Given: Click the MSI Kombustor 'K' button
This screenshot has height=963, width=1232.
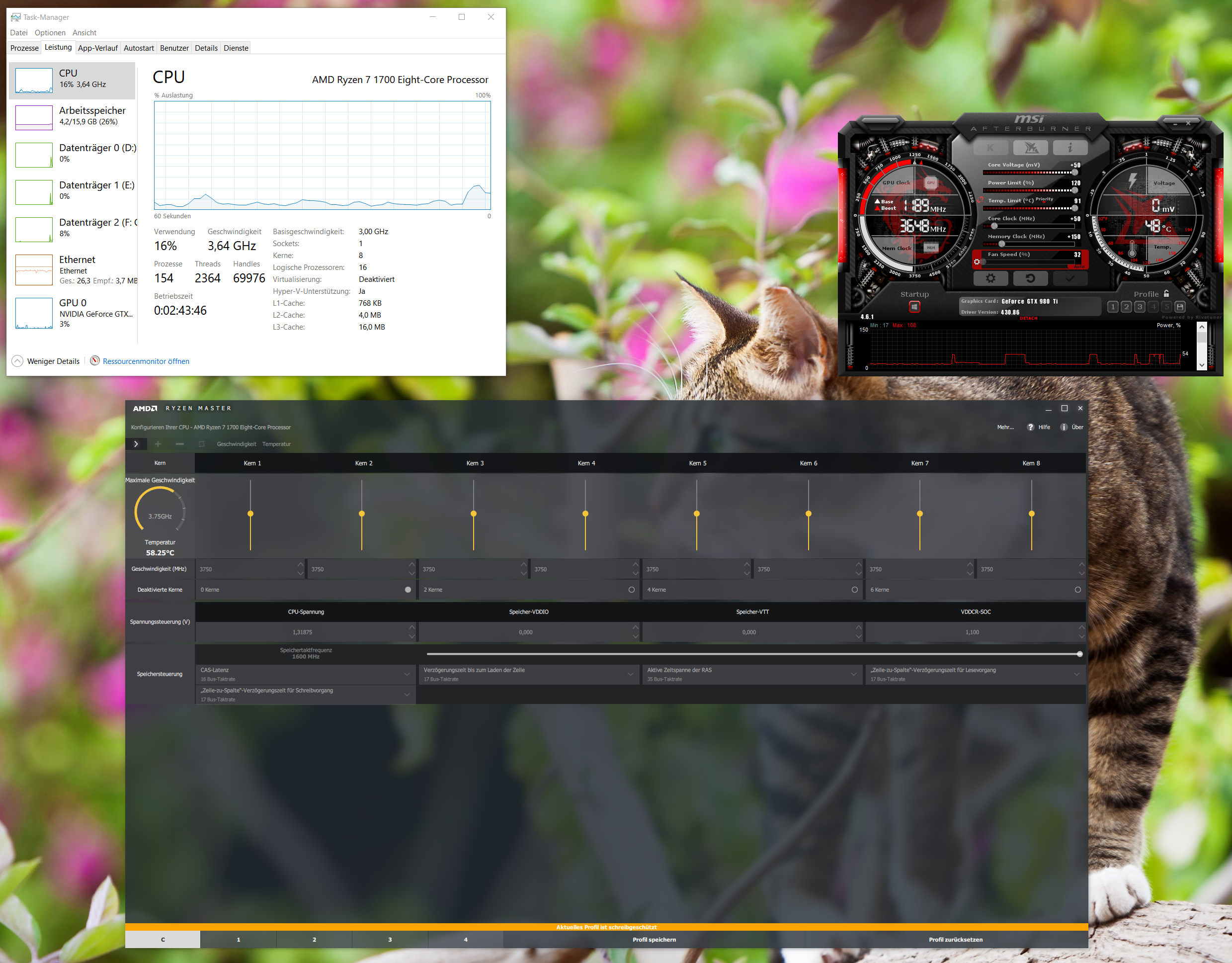Looking at the screenshot, I should (x=990, y=148).
